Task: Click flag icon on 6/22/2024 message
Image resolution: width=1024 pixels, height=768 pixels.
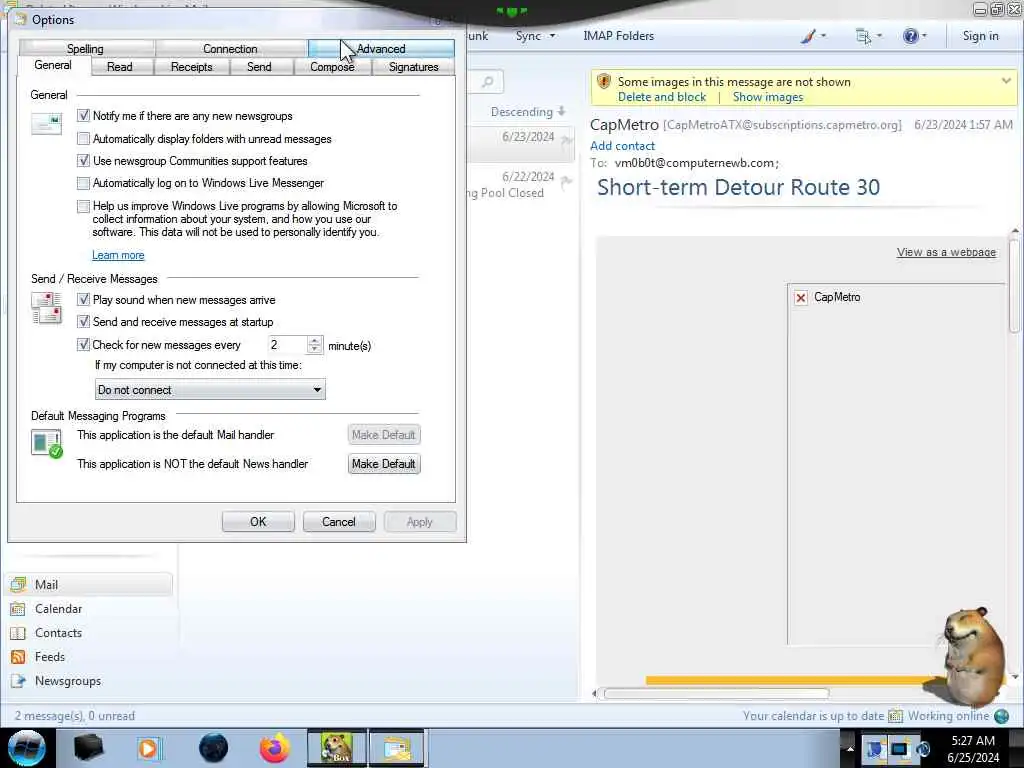Action: pyautogui.click(x=566, y=181)
